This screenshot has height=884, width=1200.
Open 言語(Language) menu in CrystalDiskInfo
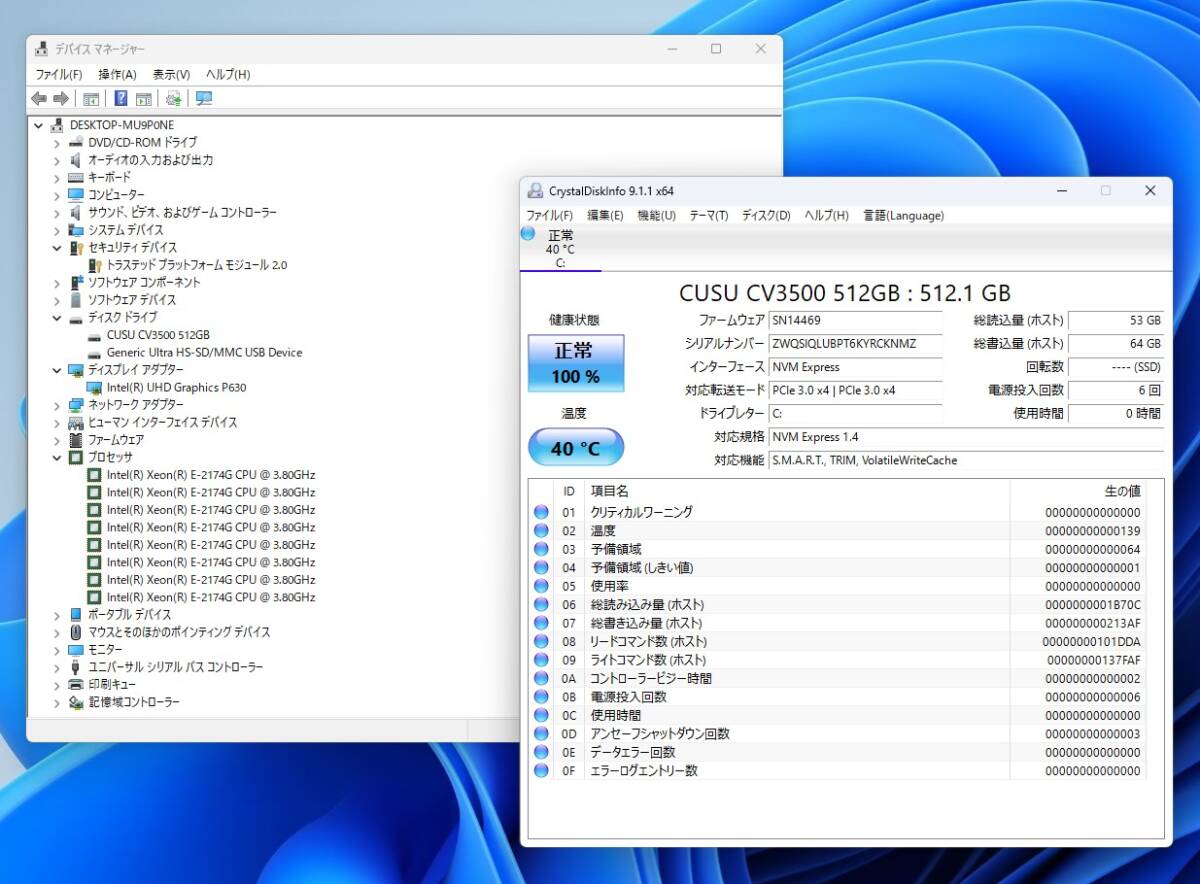pos(903,215)
